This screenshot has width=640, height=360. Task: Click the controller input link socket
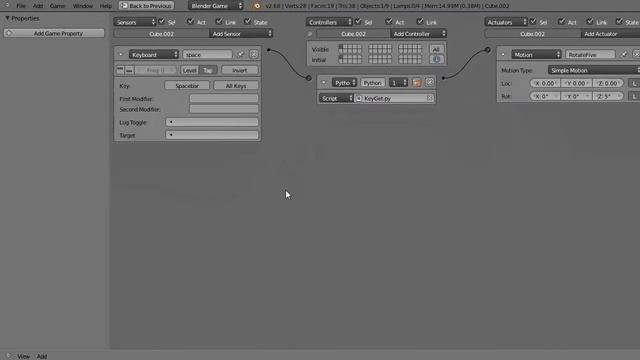pos(309,78)
